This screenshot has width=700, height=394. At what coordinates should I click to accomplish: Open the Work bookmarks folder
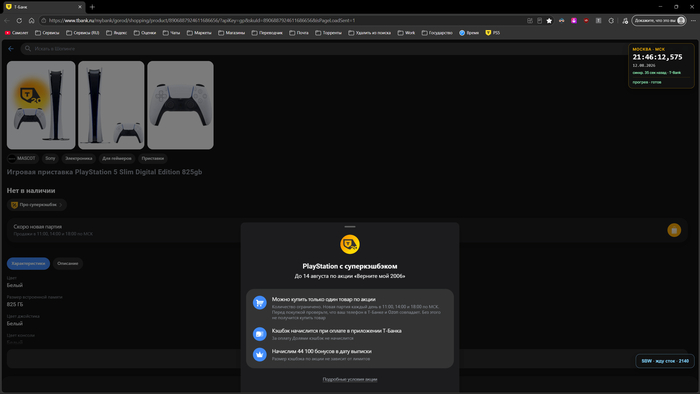coord(406,33)
